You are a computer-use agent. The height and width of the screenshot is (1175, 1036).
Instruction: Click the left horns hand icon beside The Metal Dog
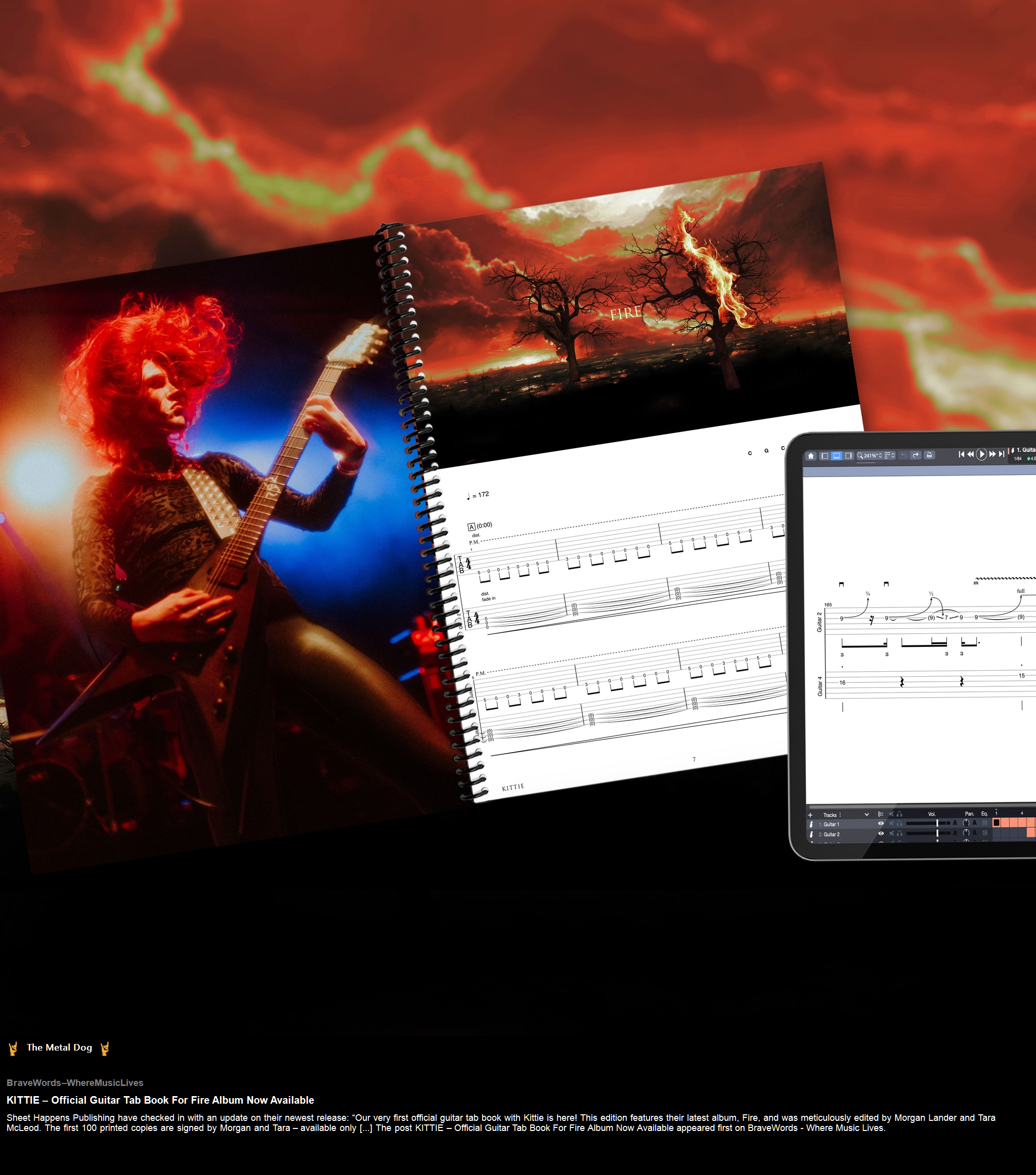(x=13, y=1049)
